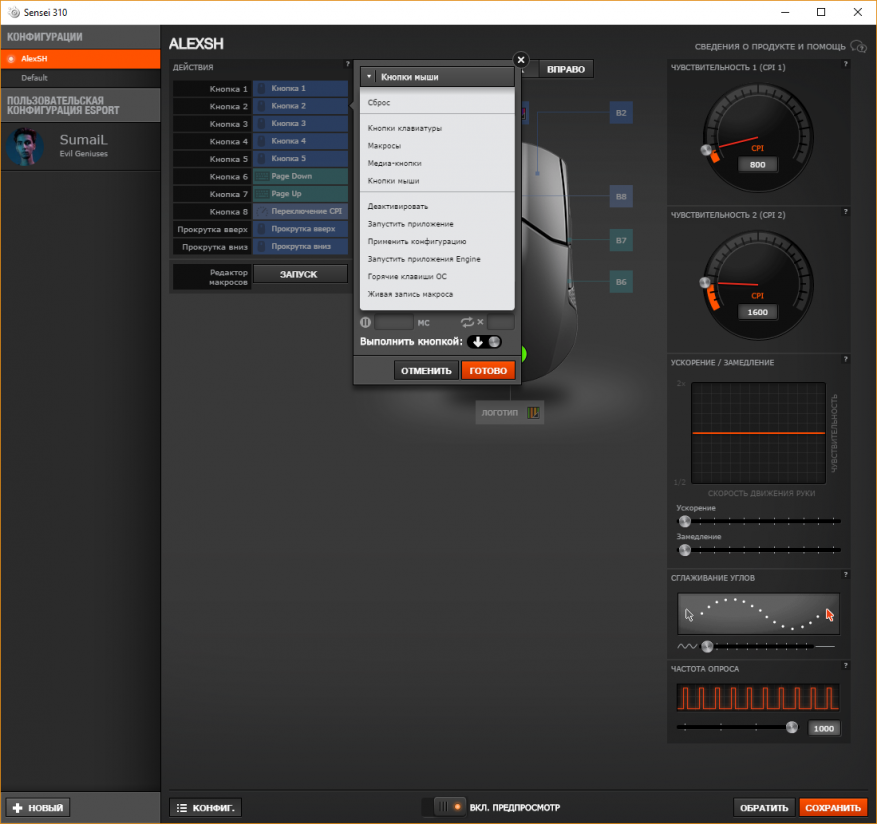Click the Сохранить button
Viewport: 877px width, 824px height.
[833, 808]
